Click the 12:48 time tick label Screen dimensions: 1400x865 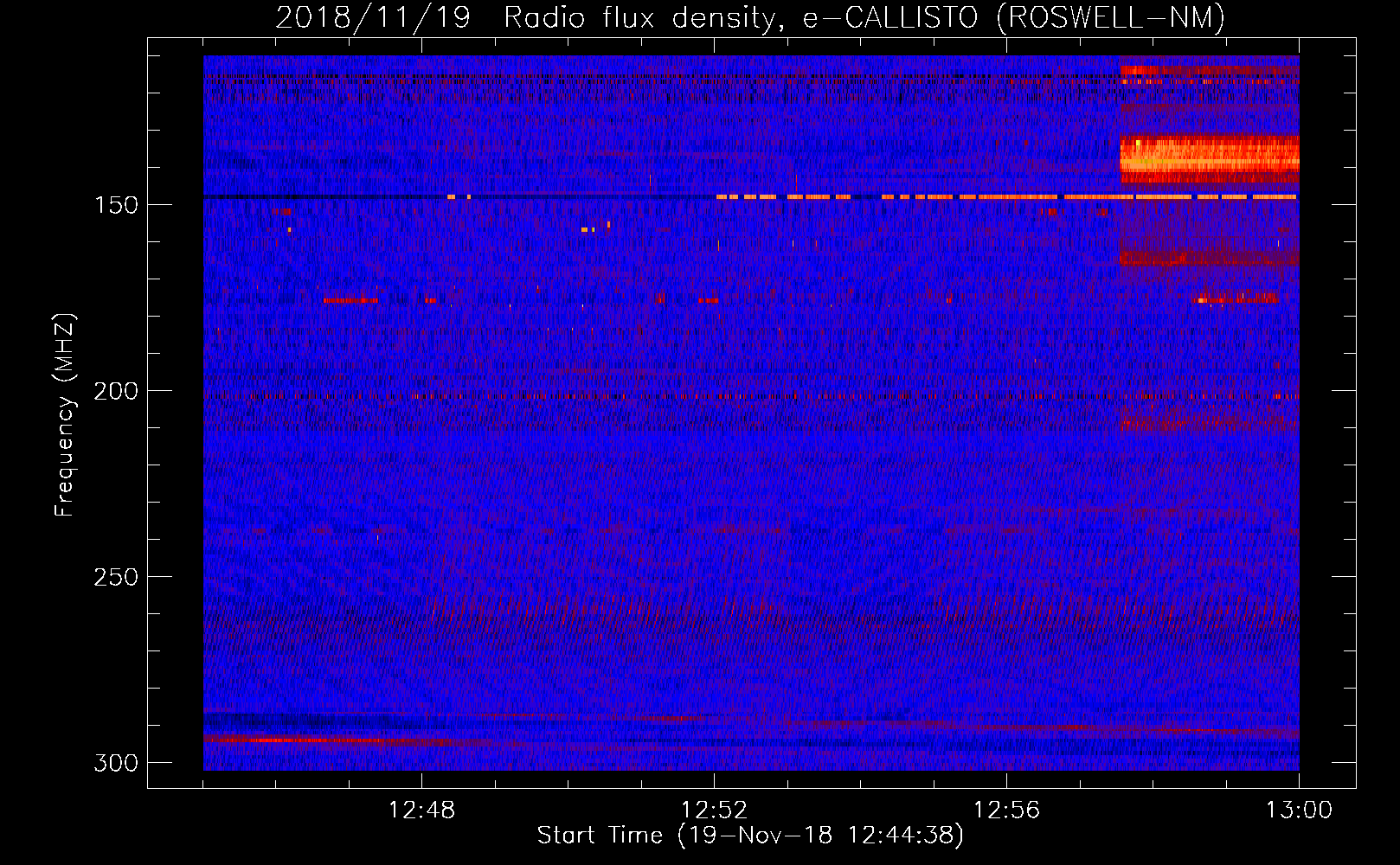tap(421, 811)
